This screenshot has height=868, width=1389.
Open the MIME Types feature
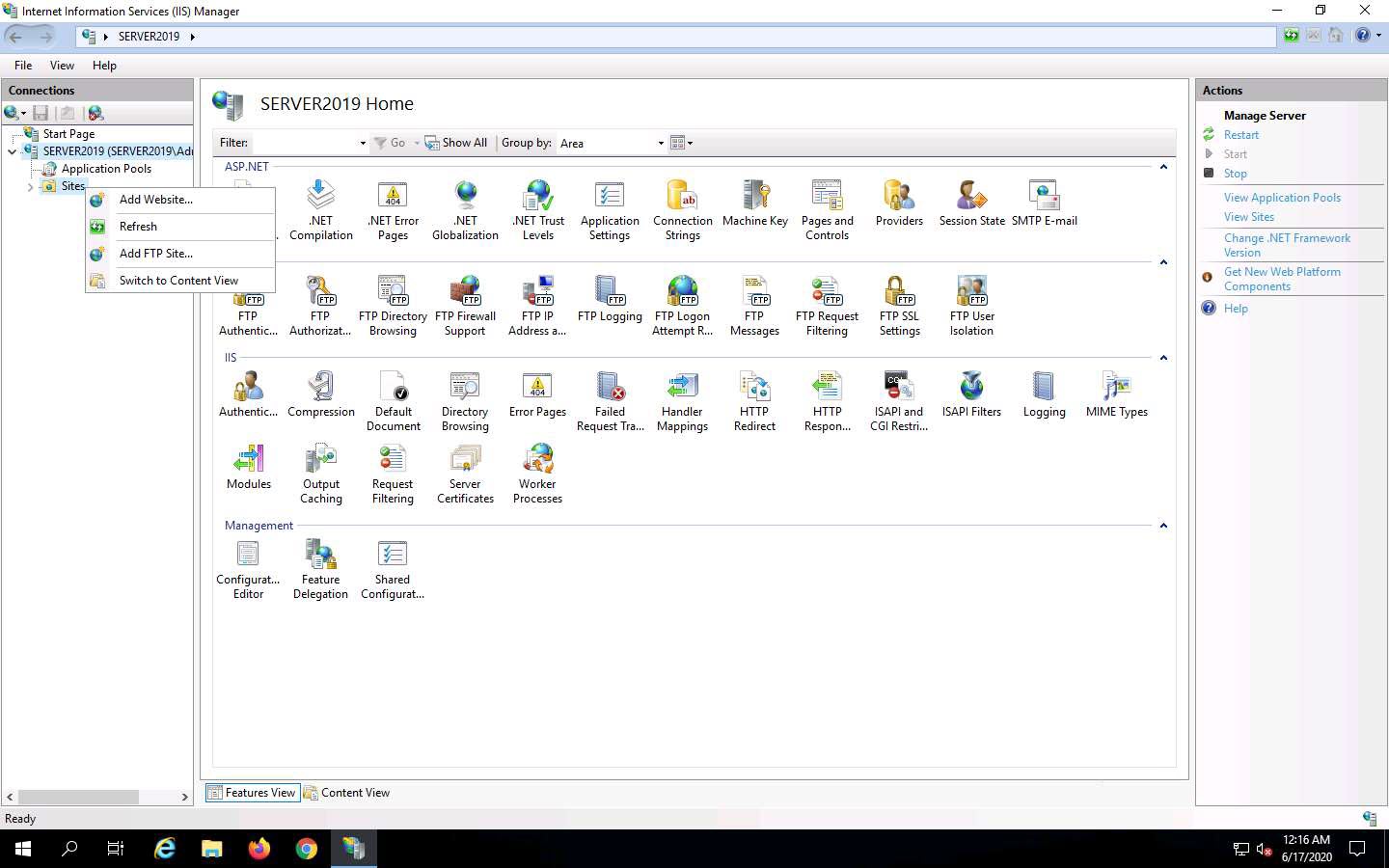(x=1117, y=393)
